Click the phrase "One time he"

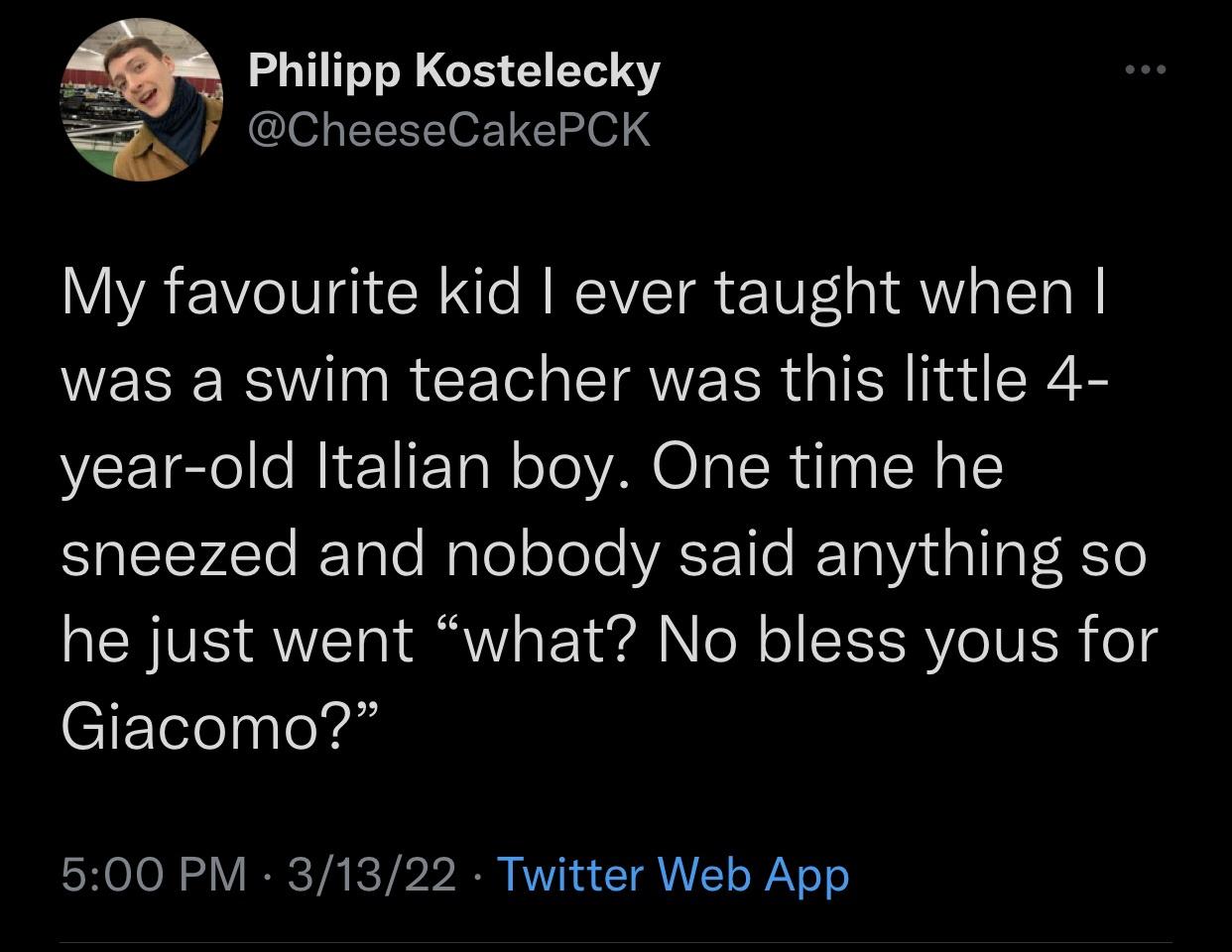(x=826, y=467)
